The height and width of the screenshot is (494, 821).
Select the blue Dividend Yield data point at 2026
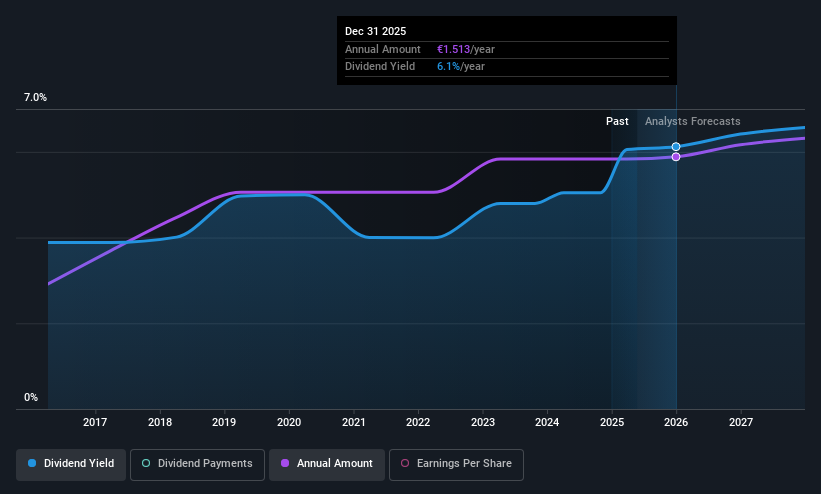point(676,147)
